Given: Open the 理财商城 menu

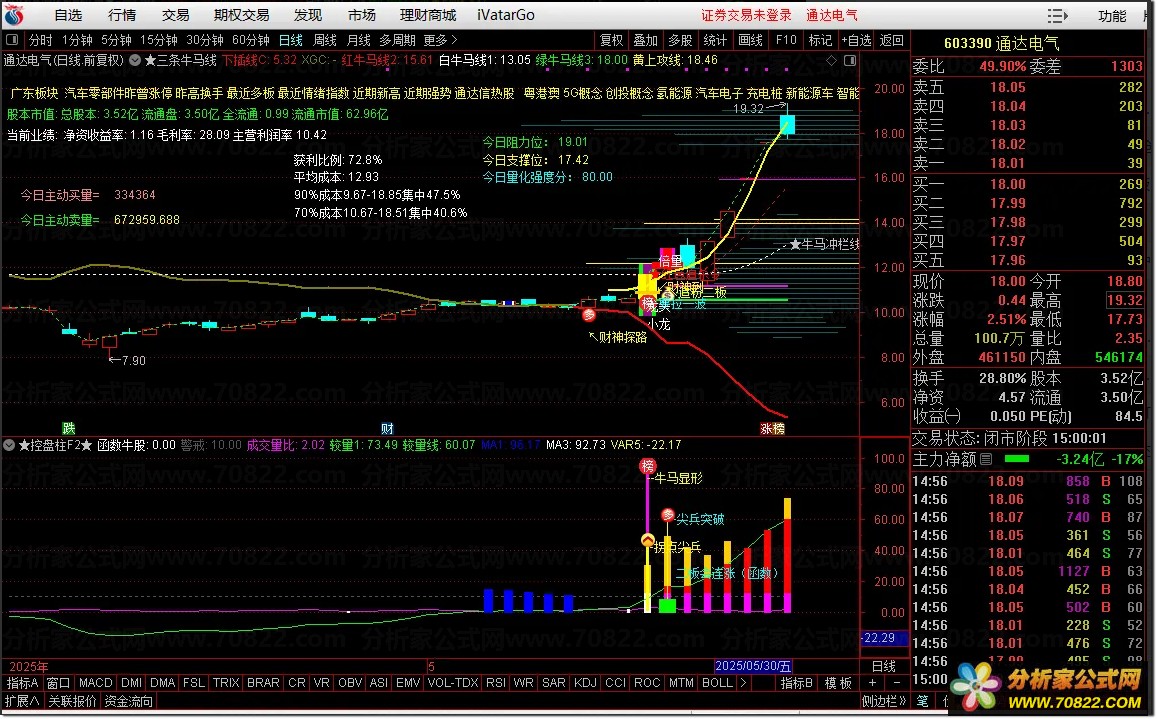Looking at the screenshot, I should coord(428,15).
